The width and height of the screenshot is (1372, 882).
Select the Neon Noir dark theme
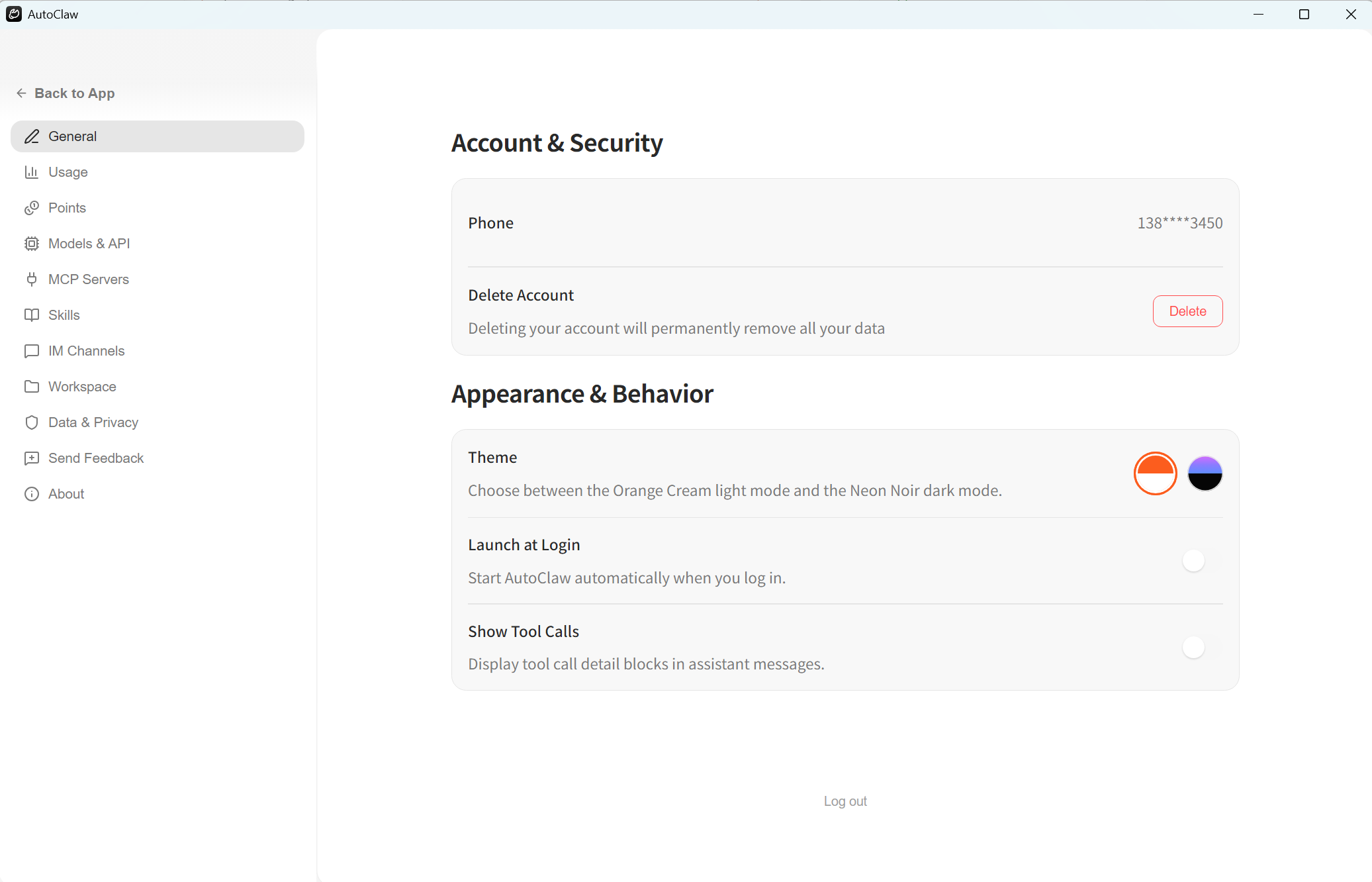click(x=1204, y=473)
